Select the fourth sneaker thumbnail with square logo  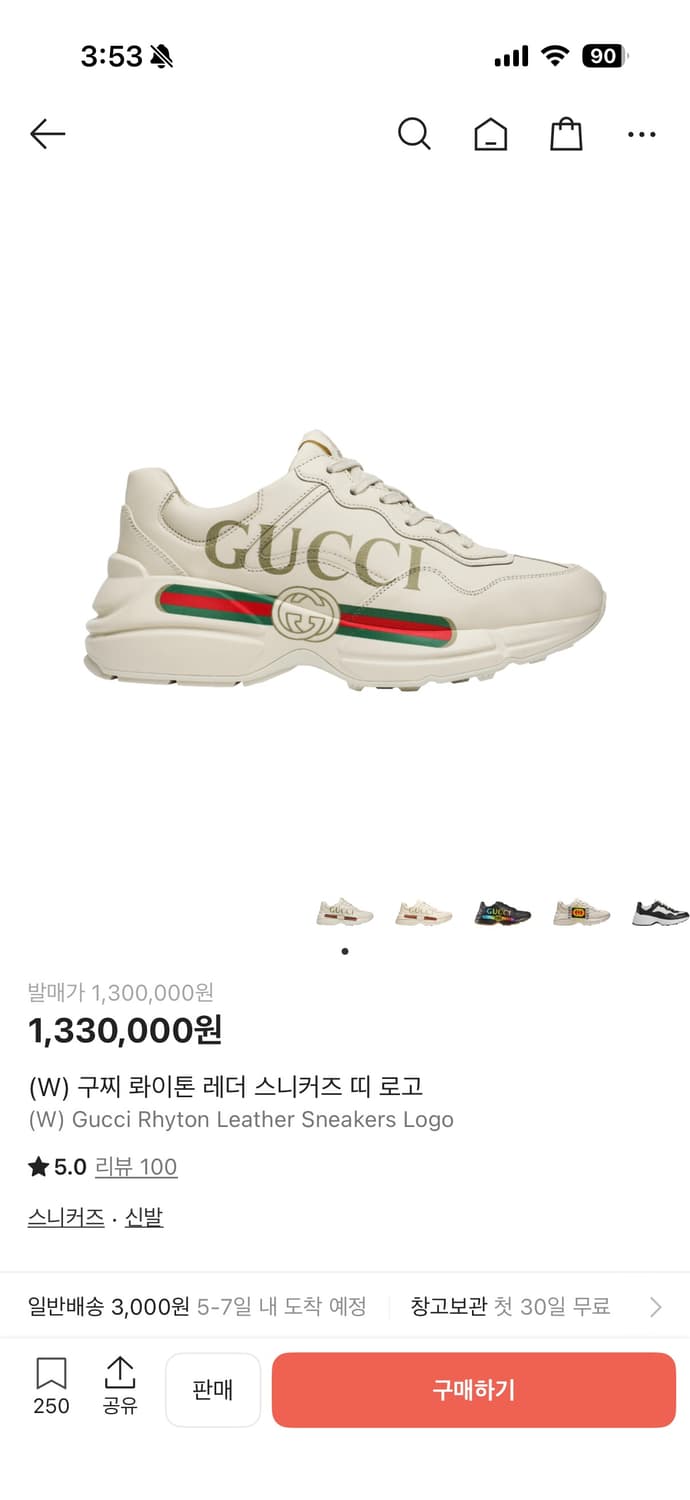pyautogui.click(x=581, y=912)
